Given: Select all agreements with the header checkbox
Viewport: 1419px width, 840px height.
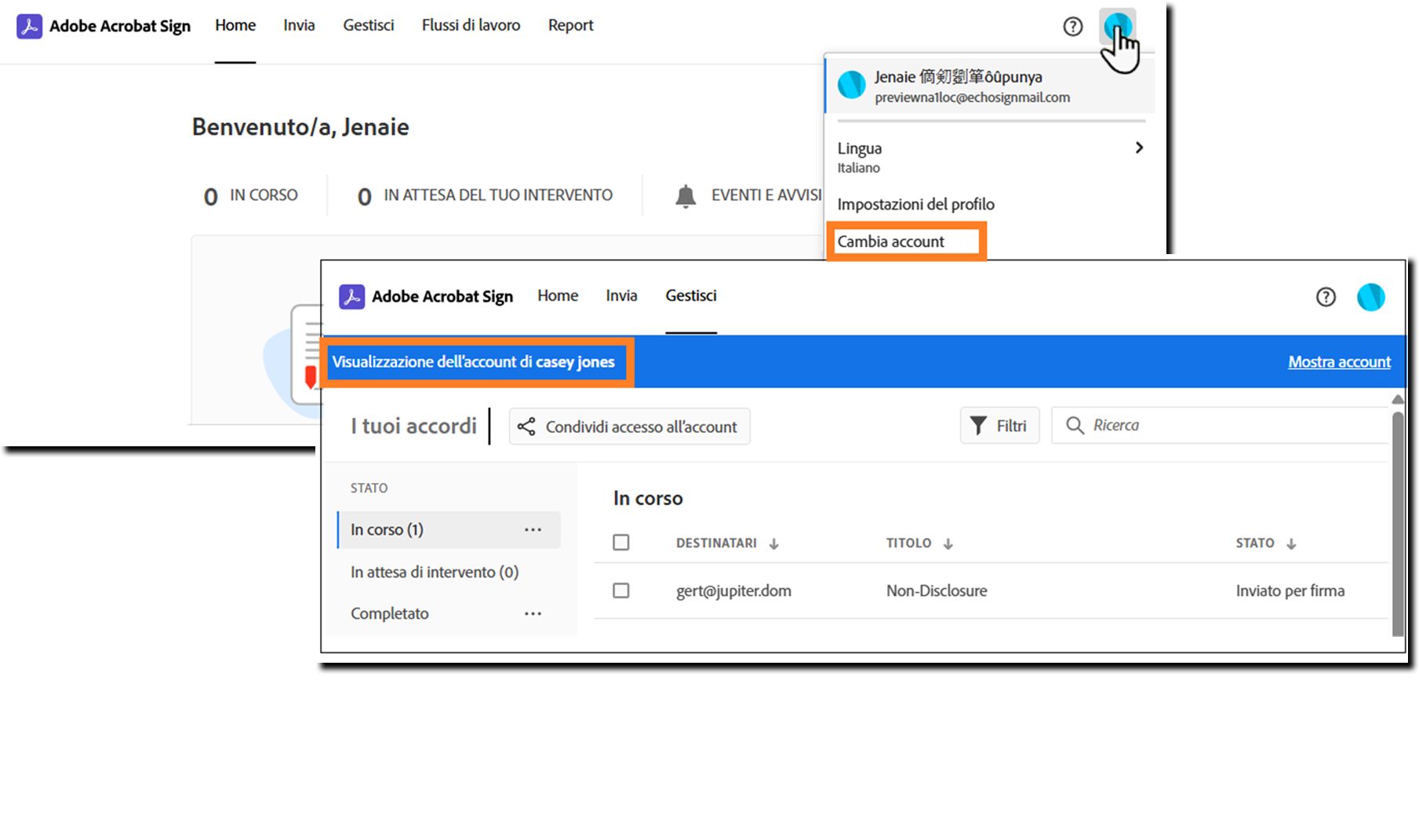Looking at the screenshot, I should click(621, 543).
